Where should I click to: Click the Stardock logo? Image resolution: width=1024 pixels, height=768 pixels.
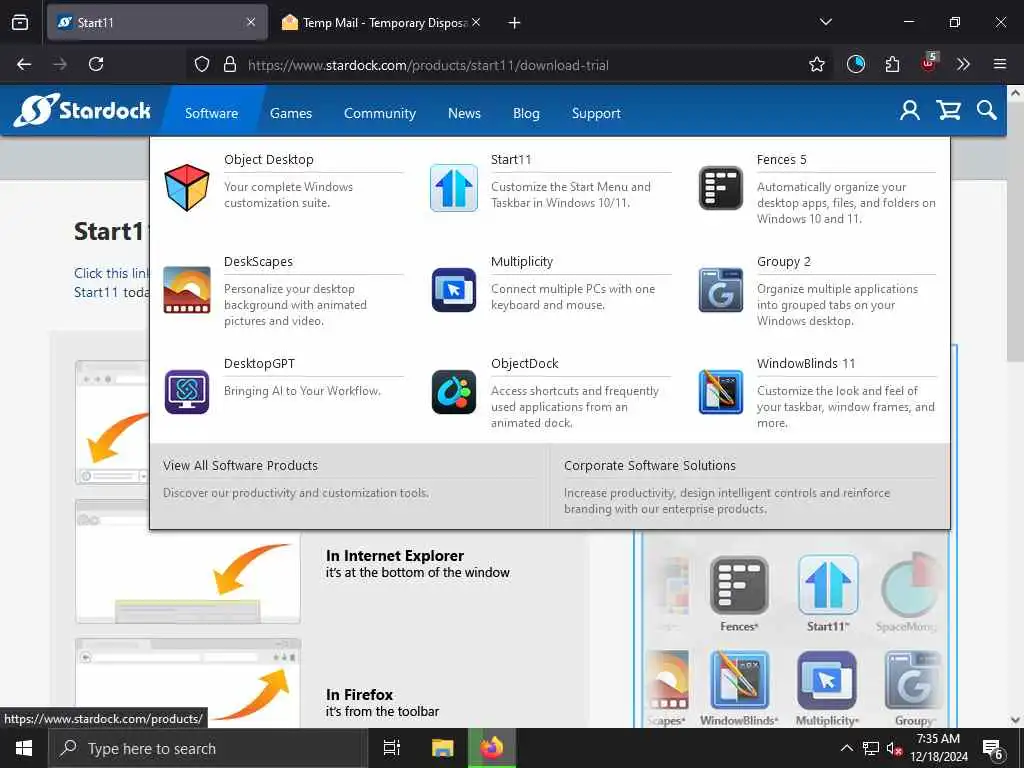[82, 110]
